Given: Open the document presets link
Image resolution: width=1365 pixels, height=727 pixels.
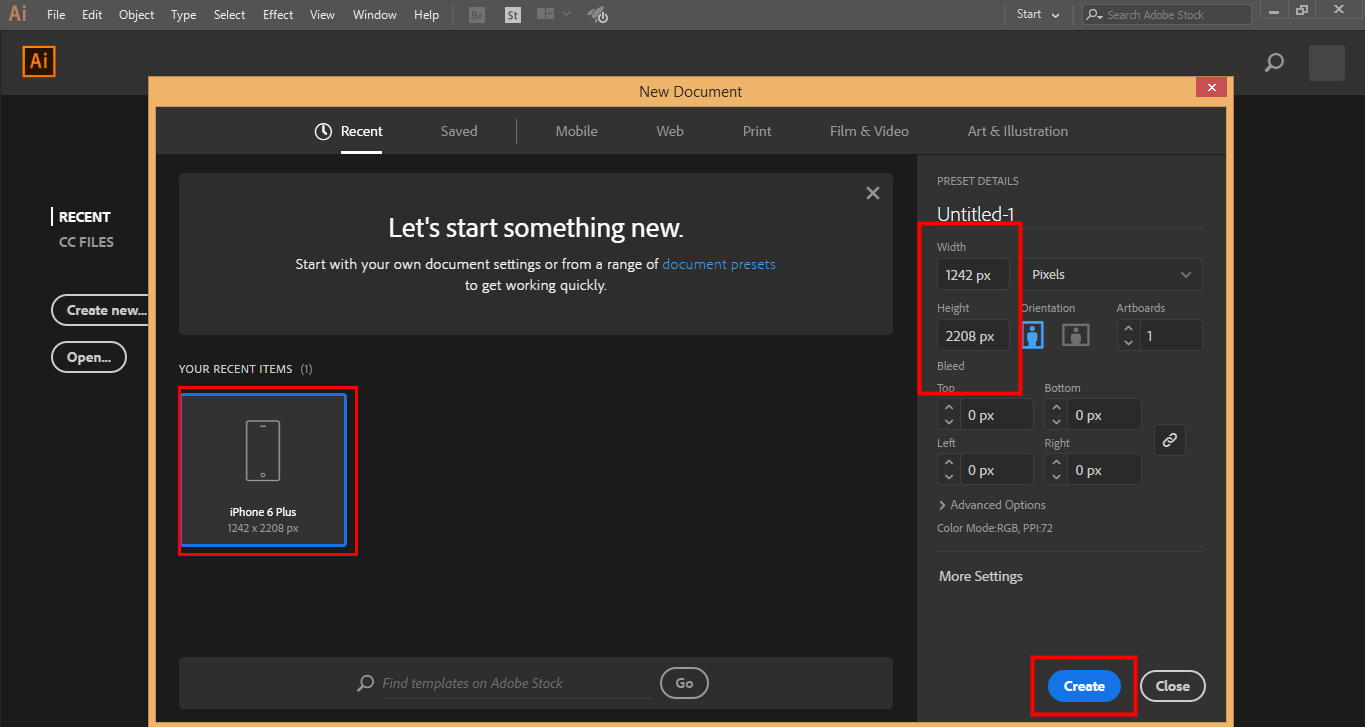Looking at the screenshot, I should click(718, 263).
